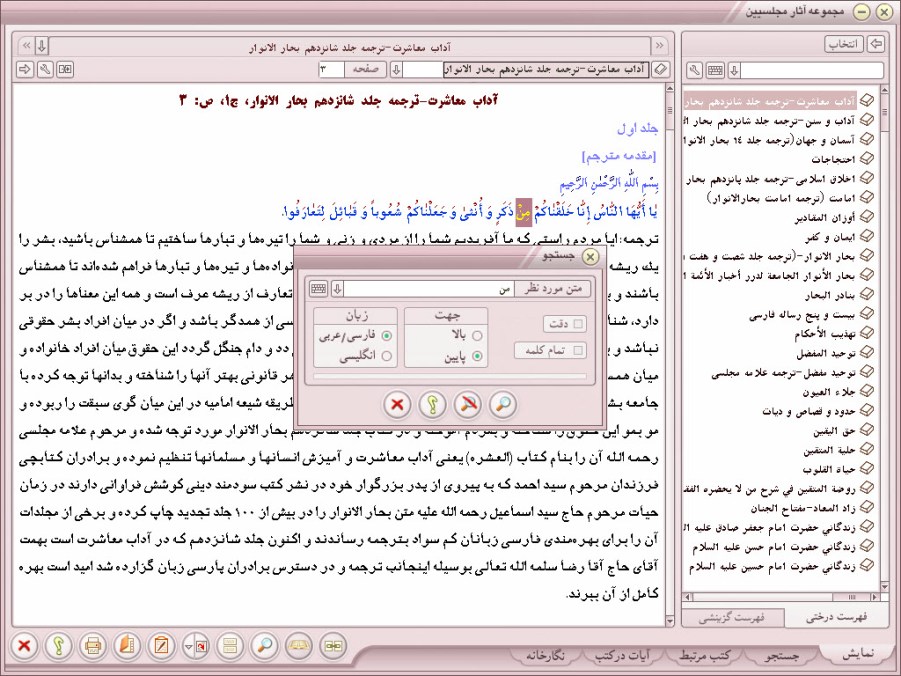Open help via the bottom toolbar question mark
Screen dimensions: 901x676
point(59,646)
